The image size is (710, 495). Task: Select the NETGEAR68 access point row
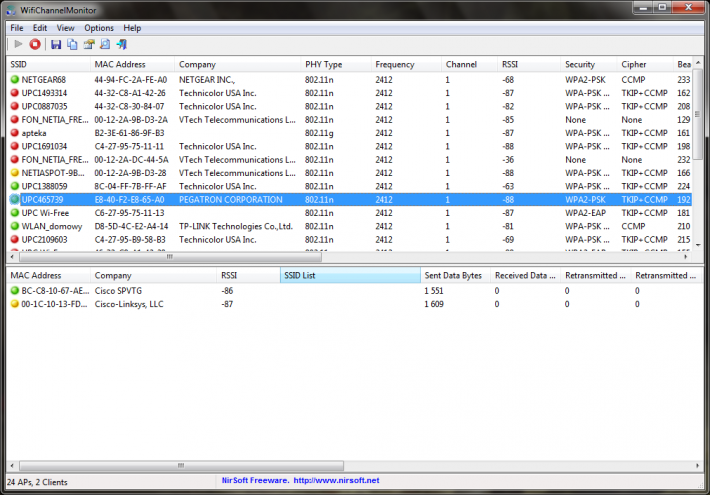point(350,80)
